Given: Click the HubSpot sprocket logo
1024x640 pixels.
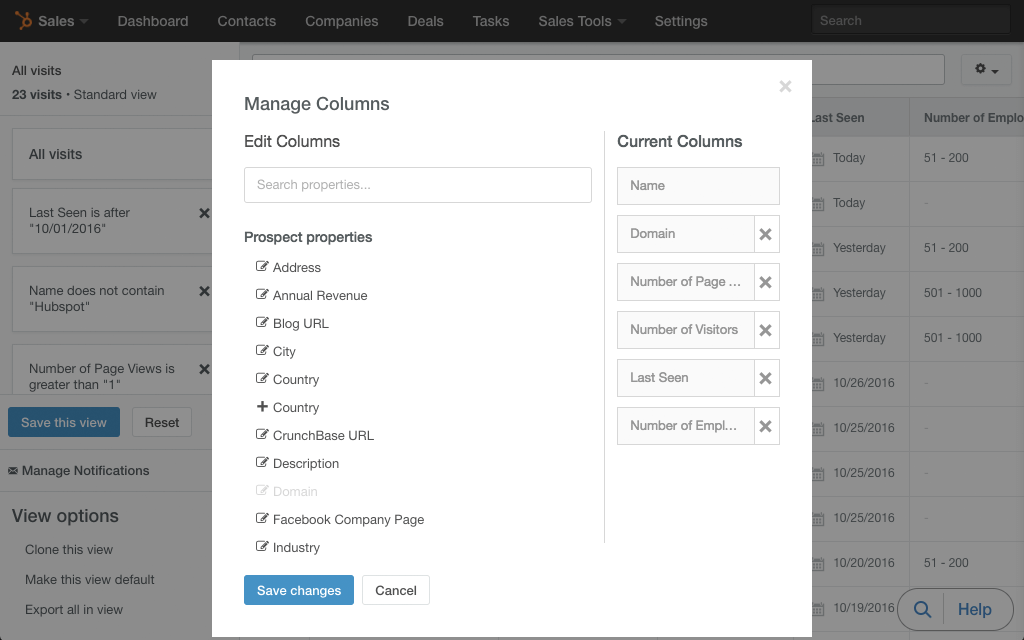Looking at the screenshot, I should (23, 20).
